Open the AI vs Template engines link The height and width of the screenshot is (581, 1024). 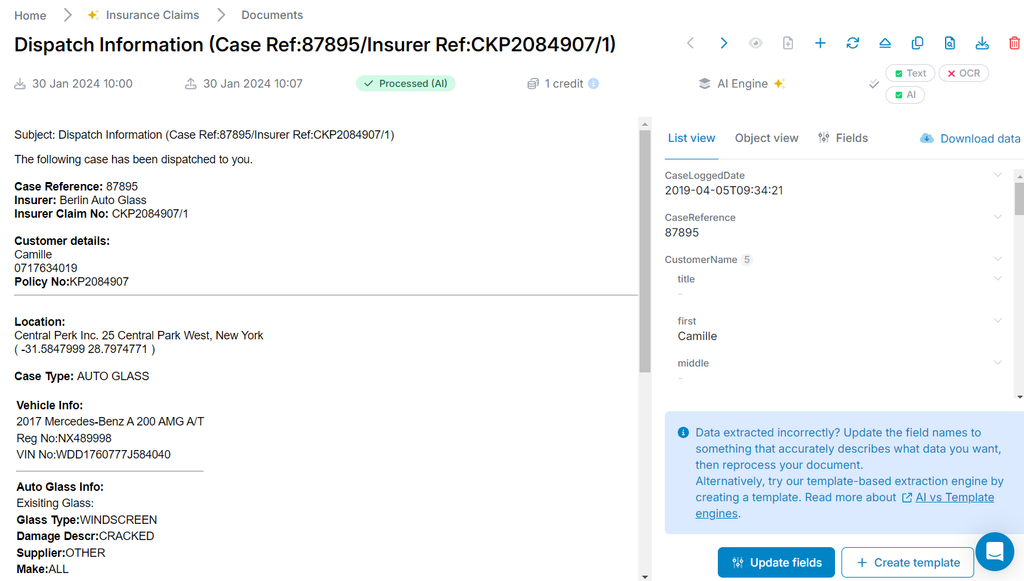pyautogui.click(x=954, y=497)
